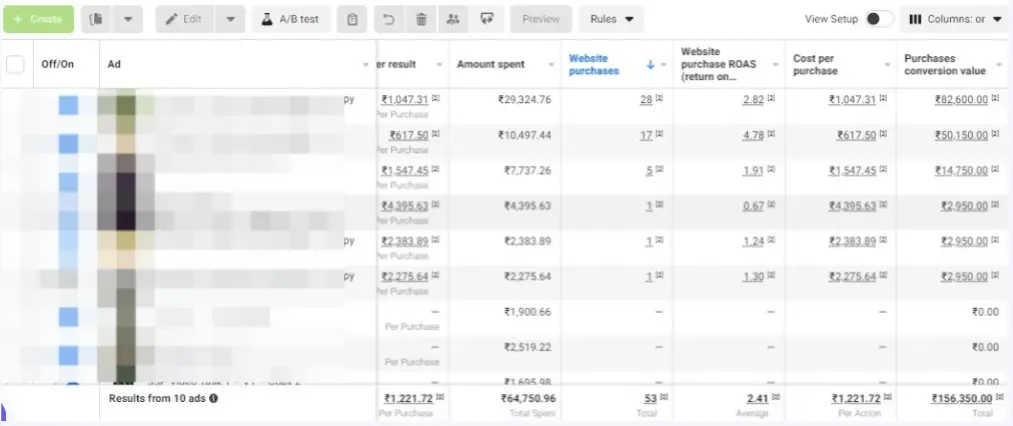1013x426 pixels.
Task: Click the sort arrow on Website purchases column
Action: 650,64
